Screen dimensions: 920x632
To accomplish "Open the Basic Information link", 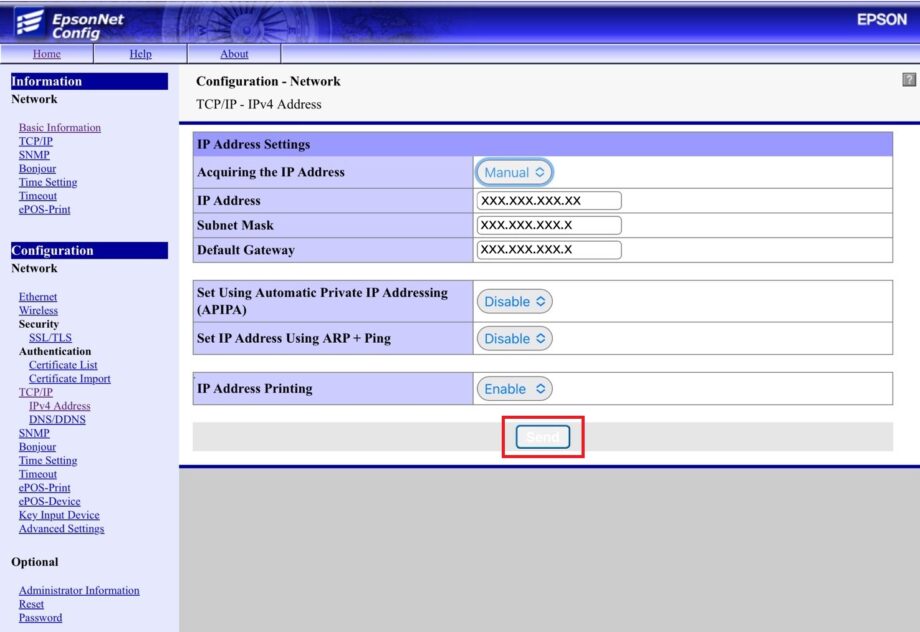I will pyautogui.click(x=59, y=128).
